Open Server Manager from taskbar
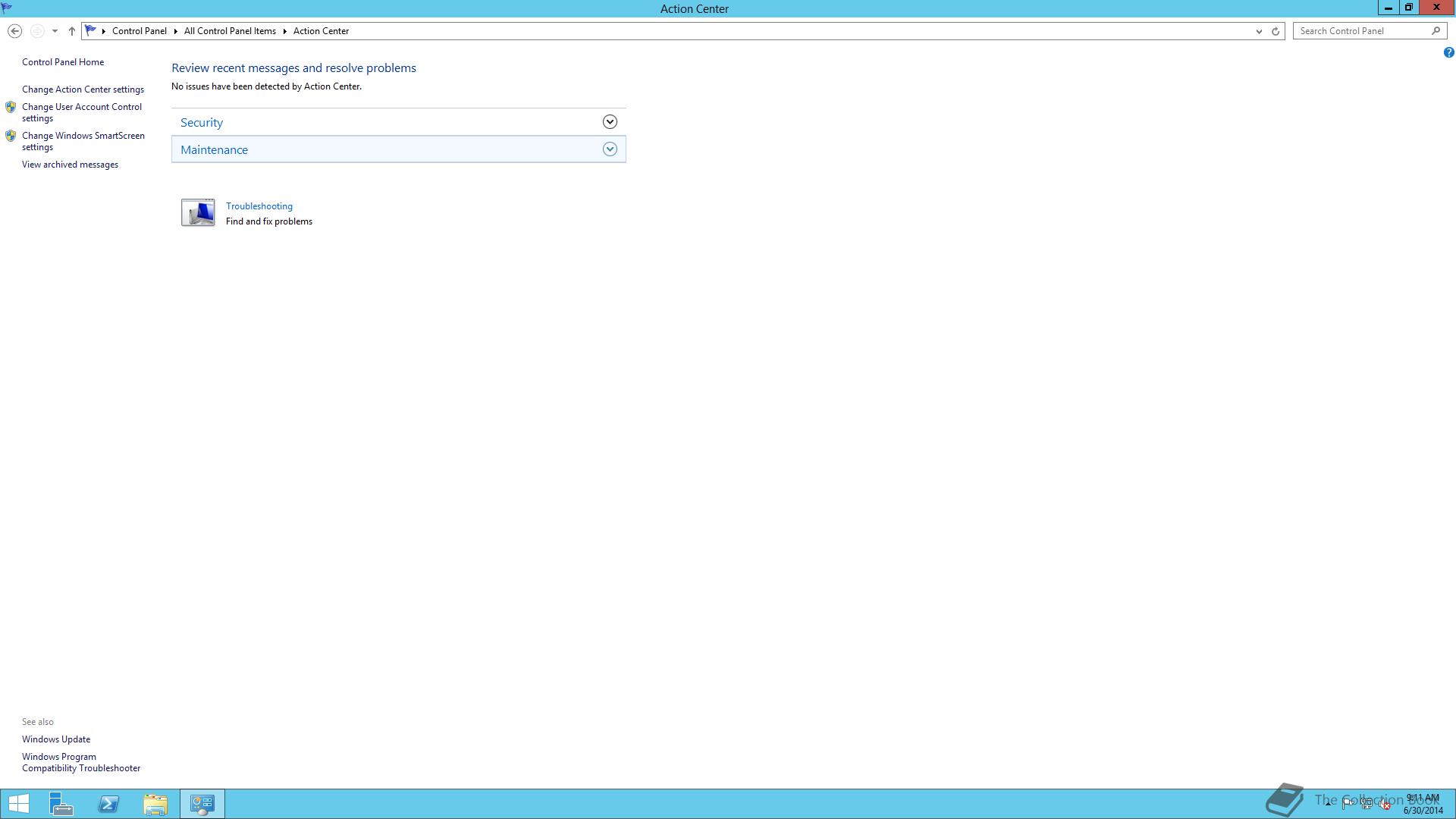This screenshot has height=819, width=1456. [x=61, y=804]
